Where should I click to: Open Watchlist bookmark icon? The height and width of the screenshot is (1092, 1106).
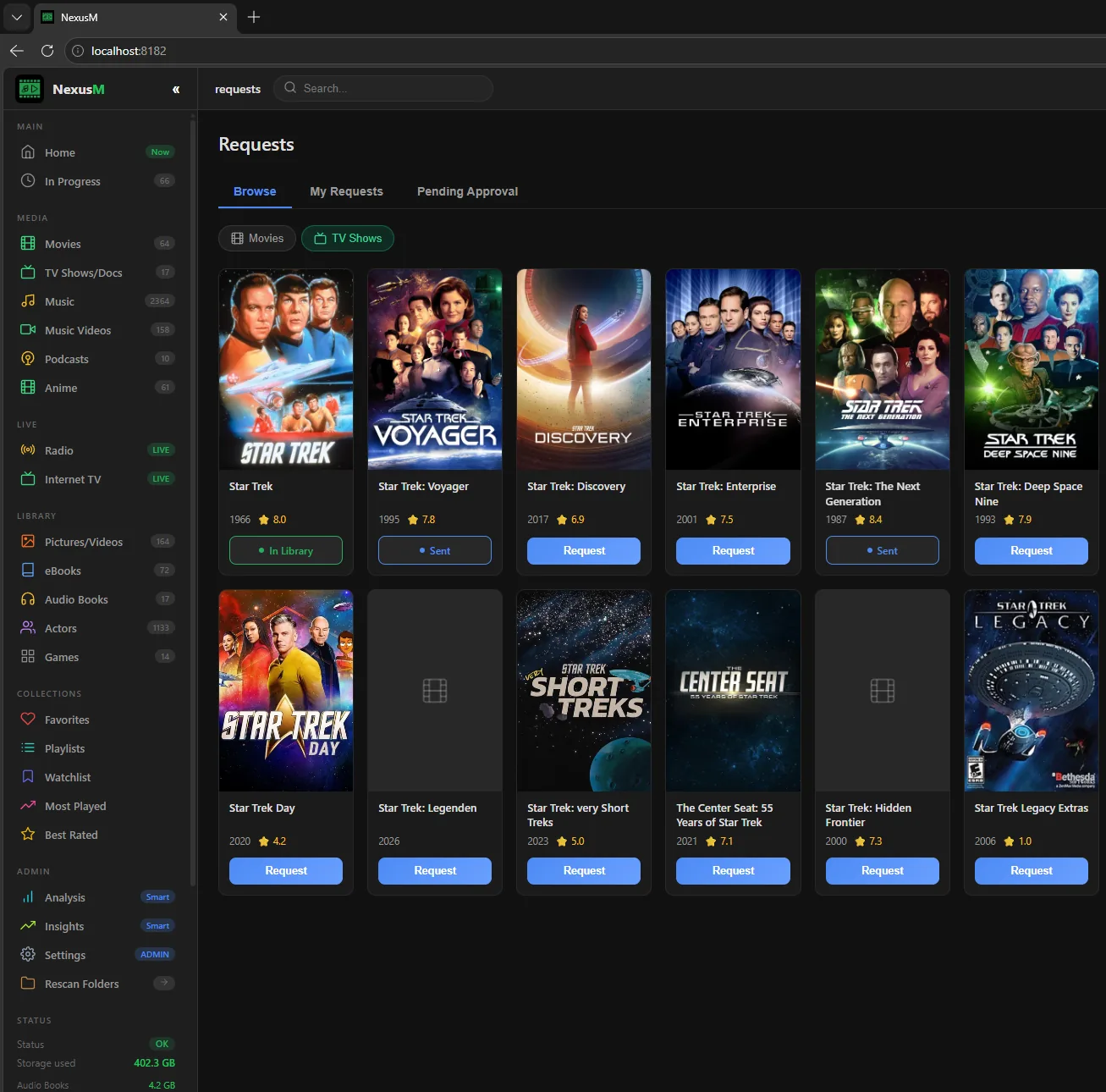28,777
